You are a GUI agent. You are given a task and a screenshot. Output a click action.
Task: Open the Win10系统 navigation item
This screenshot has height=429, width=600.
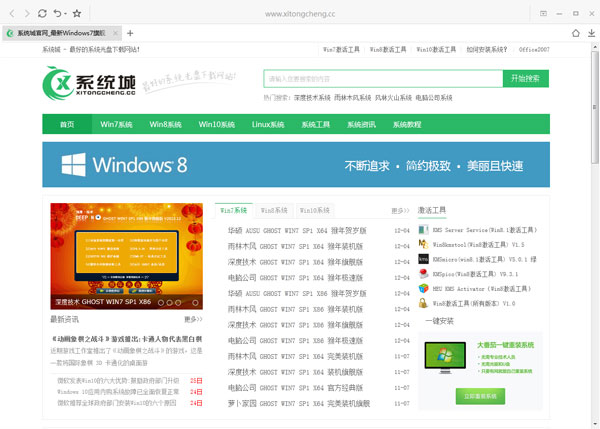217,124
